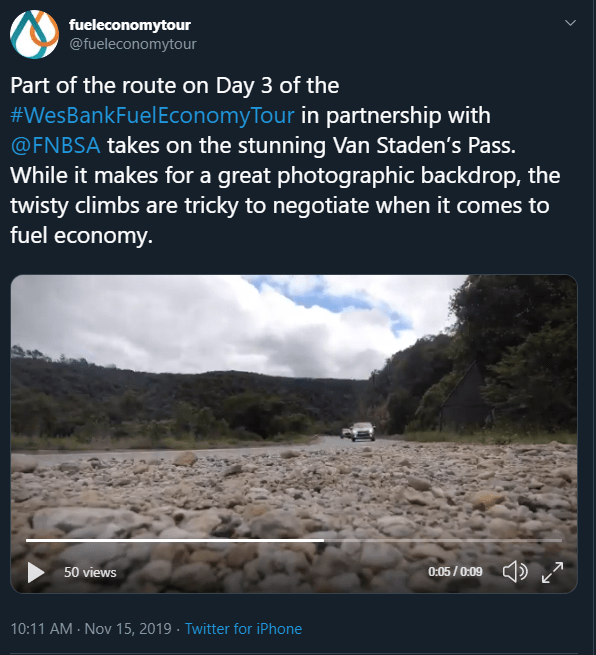
Task: Click the tweet text about Van Staden's Pass
Action: pos(285,160)
